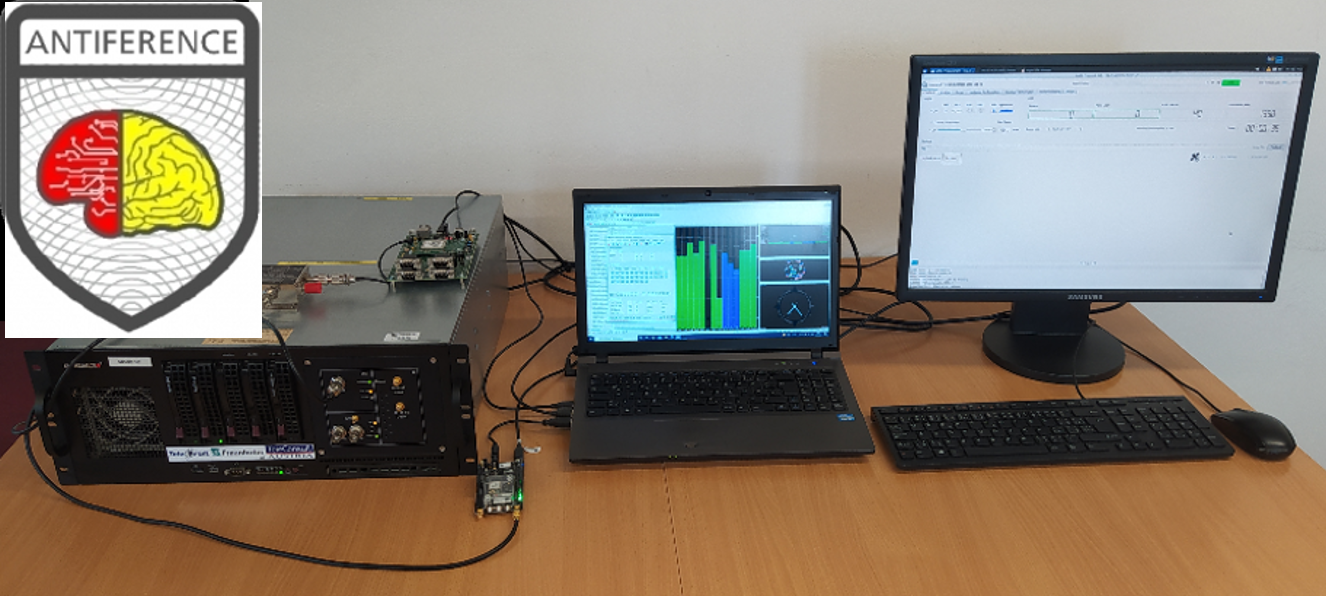Click the satellite sky plot on the laptop
The image size is (1326, 596).
(795, 270)
